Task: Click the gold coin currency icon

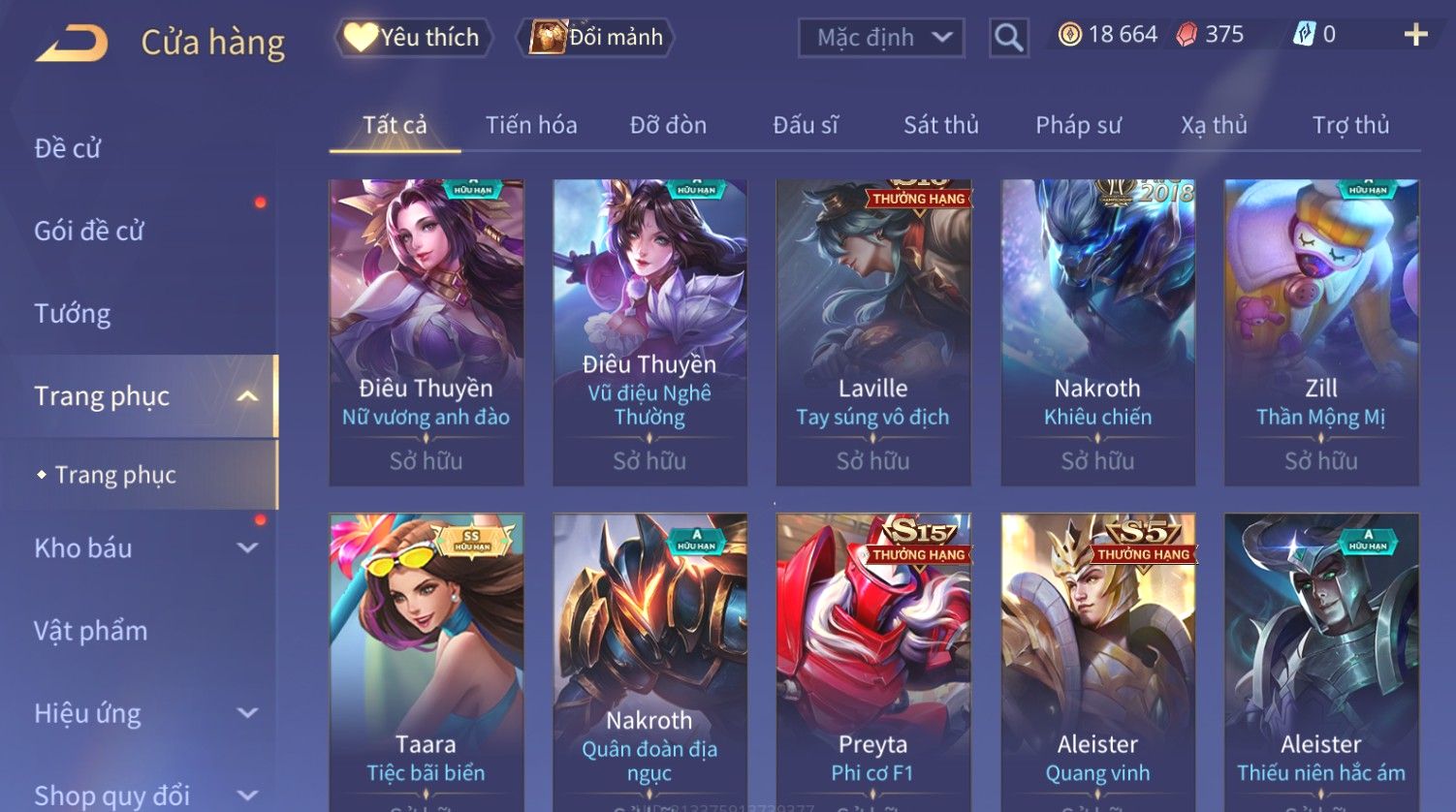Action: (x=1069, y=35)
